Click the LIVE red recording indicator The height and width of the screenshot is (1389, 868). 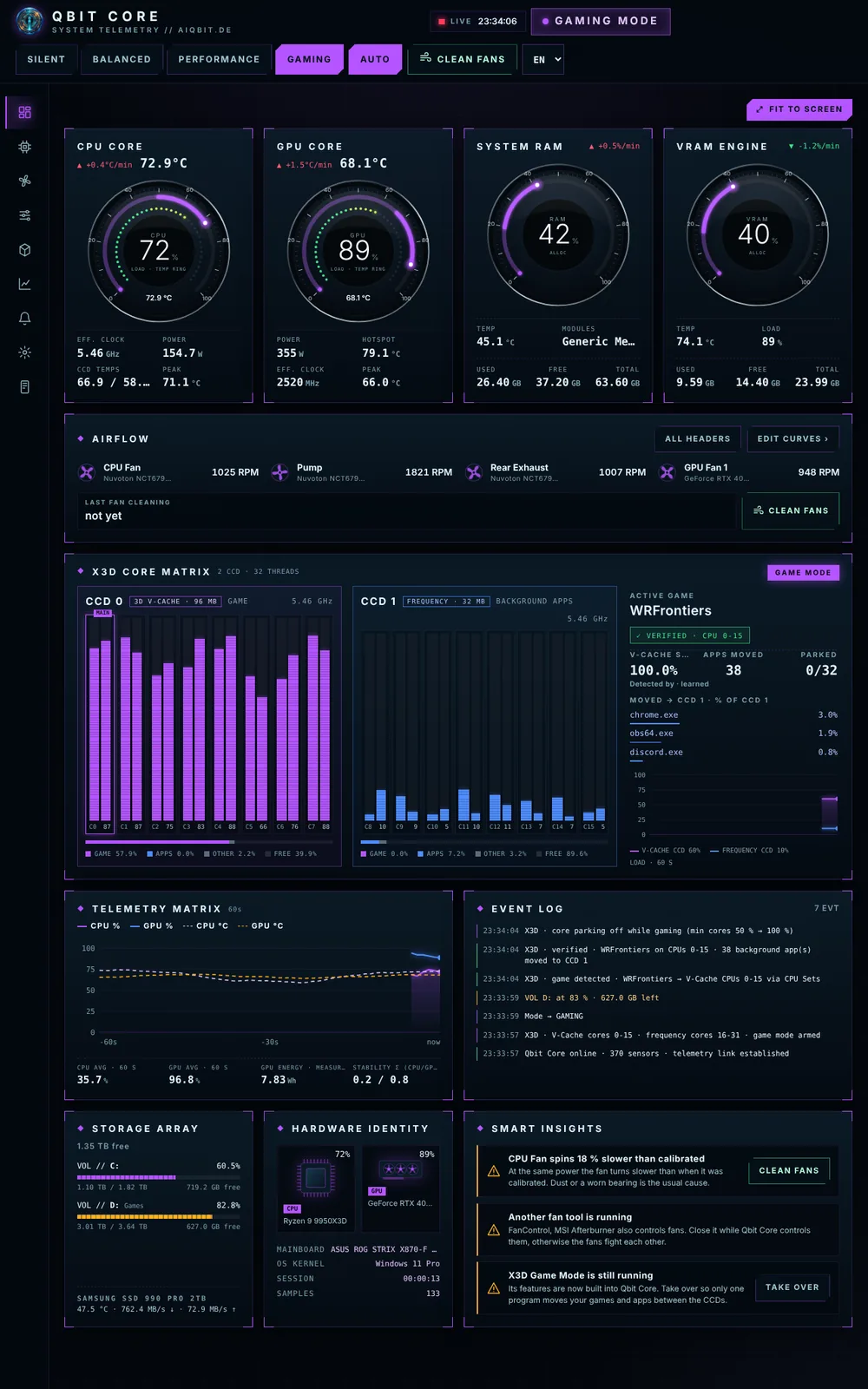442,22
